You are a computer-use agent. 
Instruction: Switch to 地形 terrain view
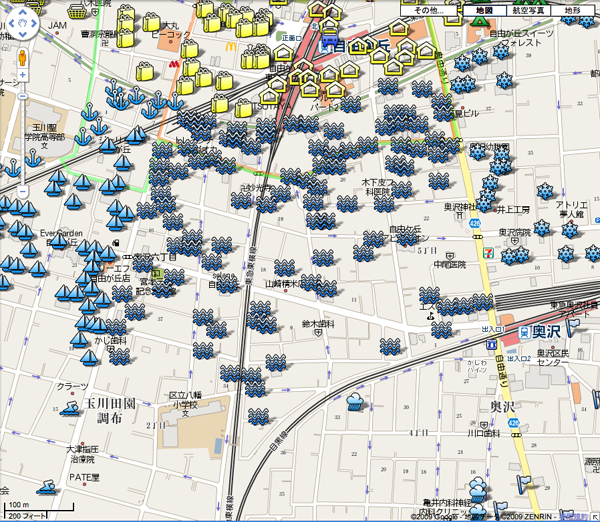click(572, 9)
